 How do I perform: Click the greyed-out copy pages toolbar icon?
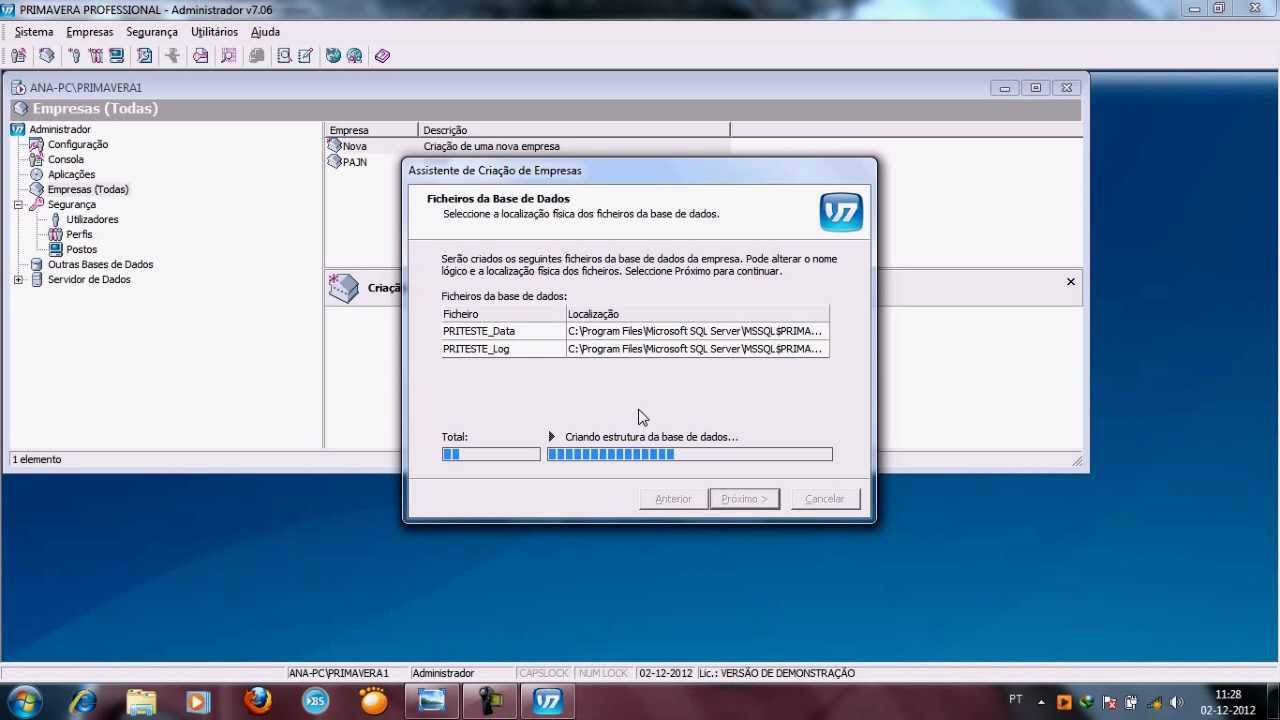click(x=257, y=56)
